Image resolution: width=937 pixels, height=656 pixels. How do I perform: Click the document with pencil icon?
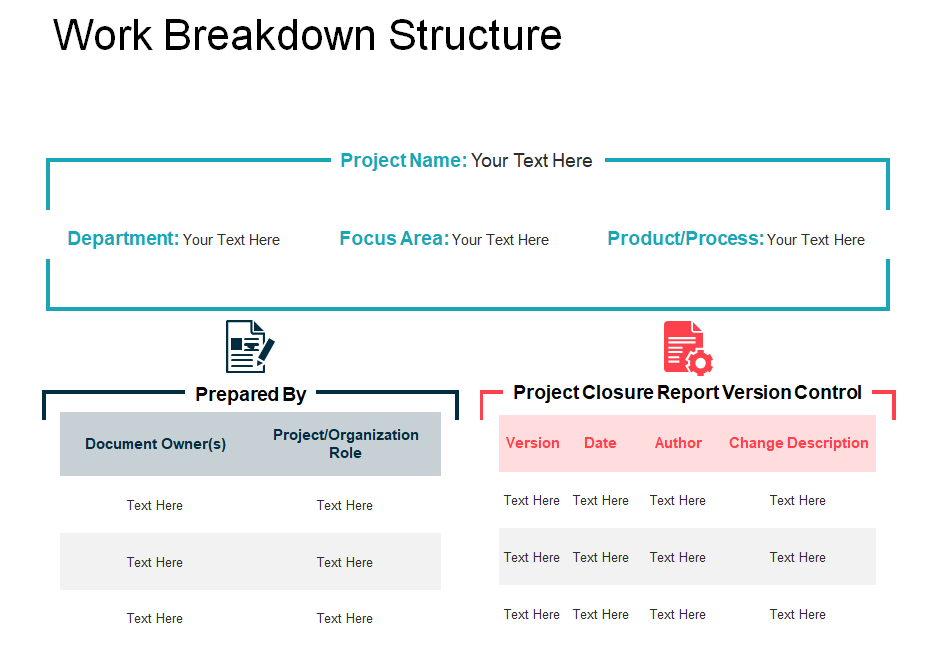[x=249, y=346]
